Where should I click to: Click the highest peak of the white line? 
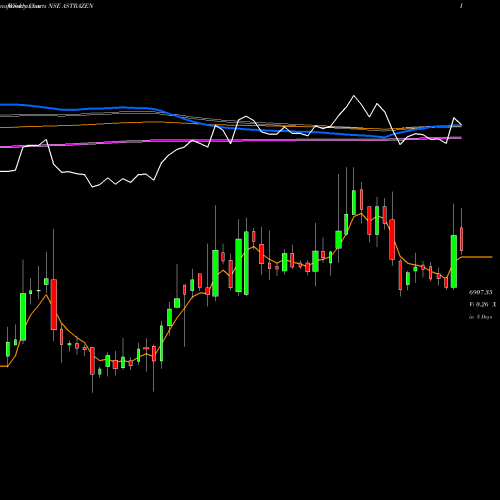point(354,96)
